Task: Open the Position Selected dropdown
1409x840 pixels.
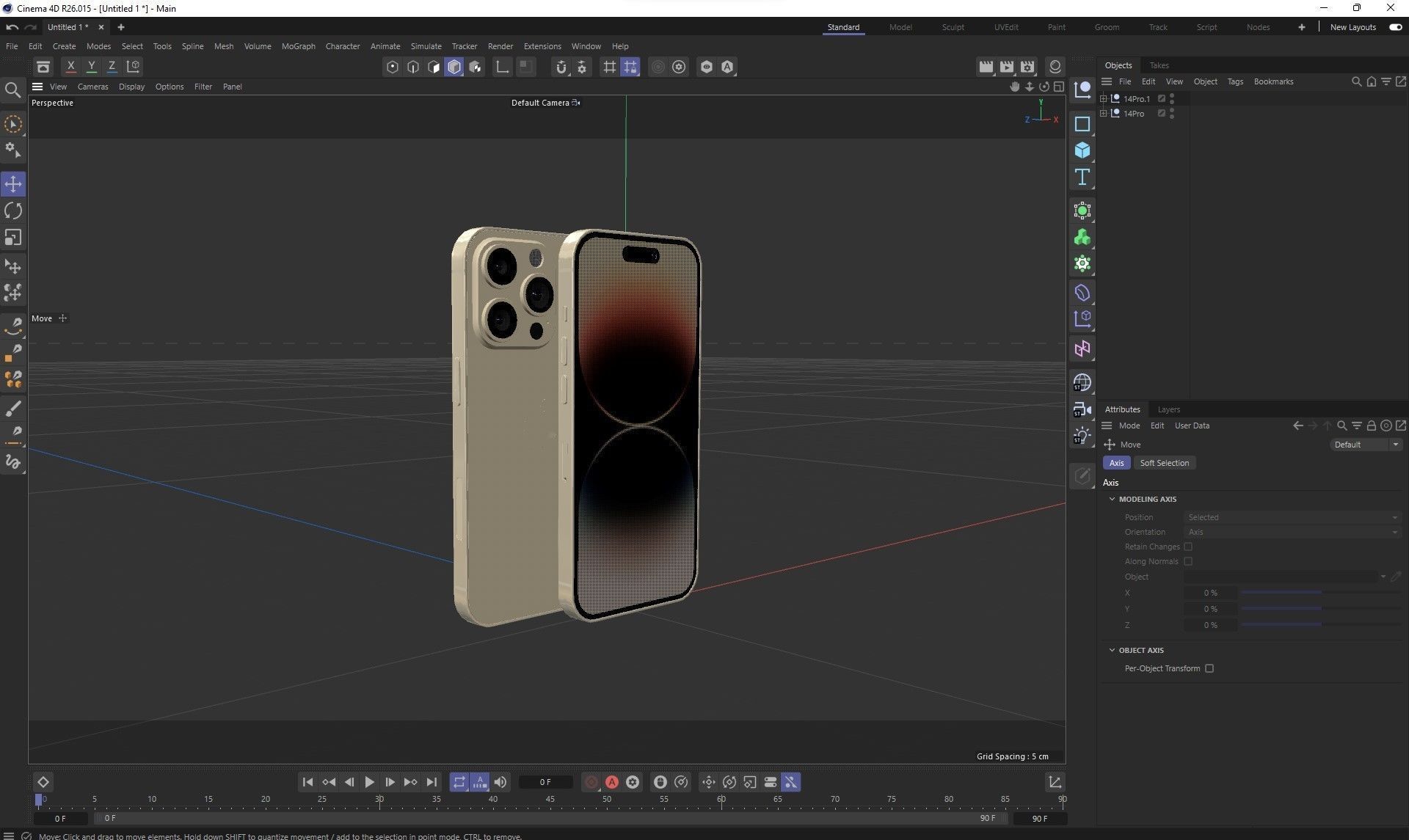Action: 1292,517
